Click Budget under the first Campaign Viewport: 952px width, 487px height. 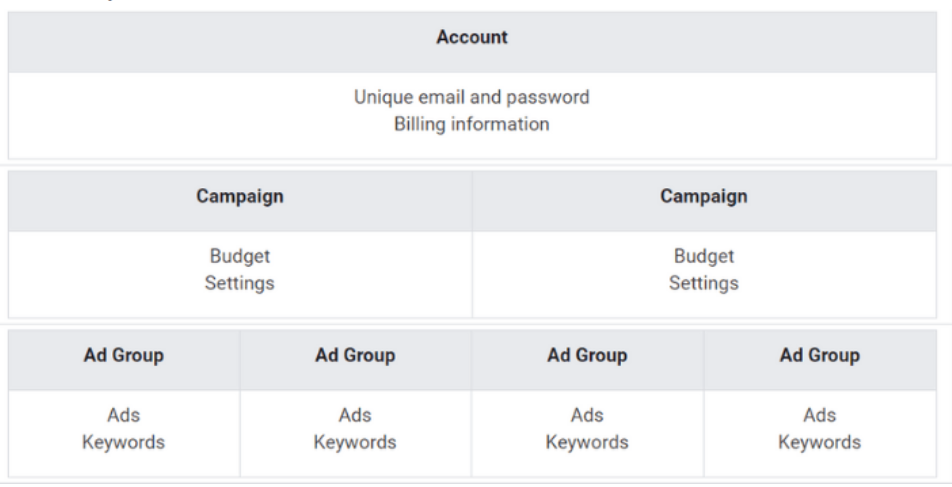click(x=240, y=256)
